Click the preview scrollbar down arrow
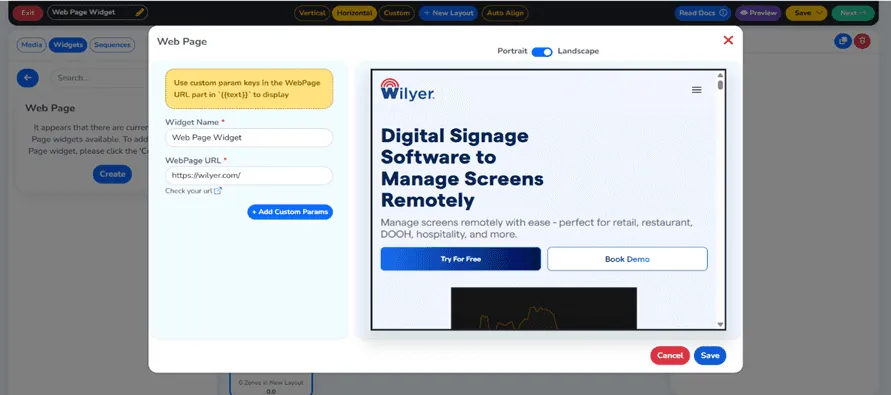 (x=721, y=325)
